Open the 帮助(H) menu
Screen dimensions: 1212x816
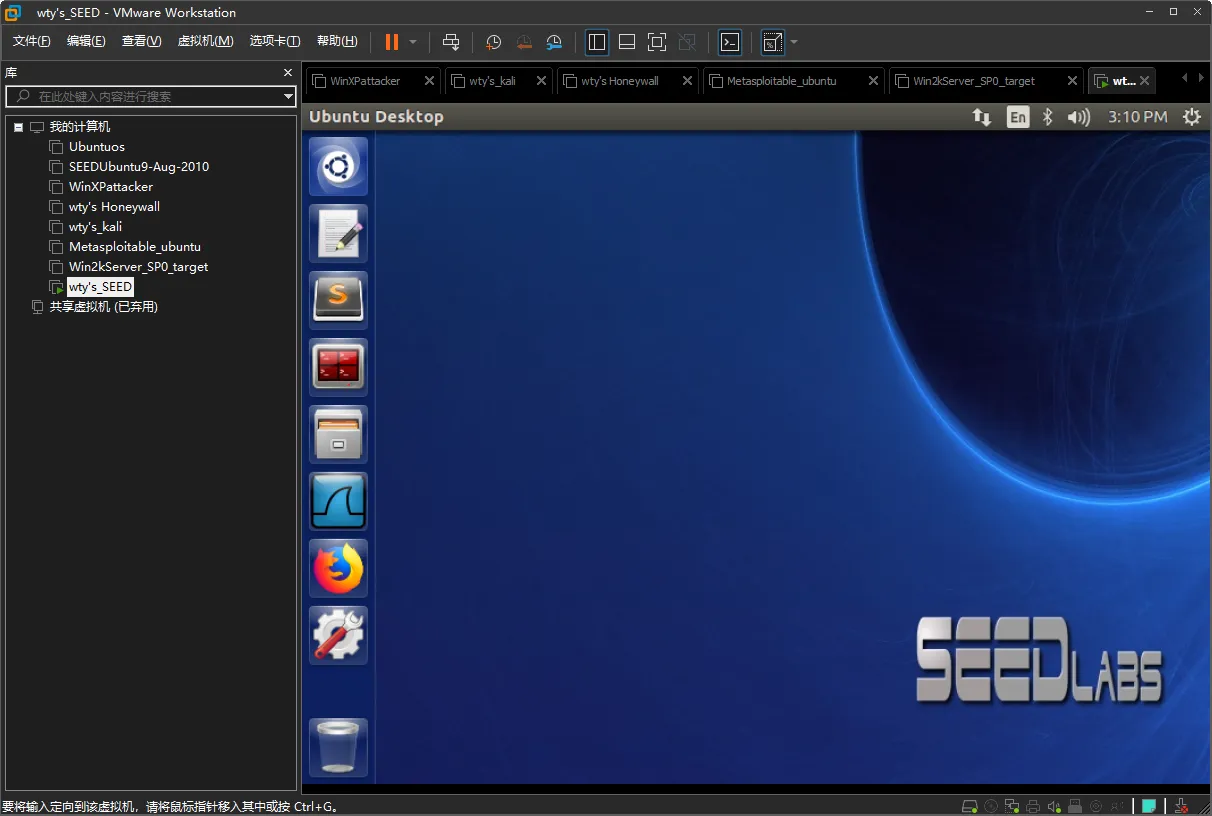pyautogui.click(x=337, y=41)
